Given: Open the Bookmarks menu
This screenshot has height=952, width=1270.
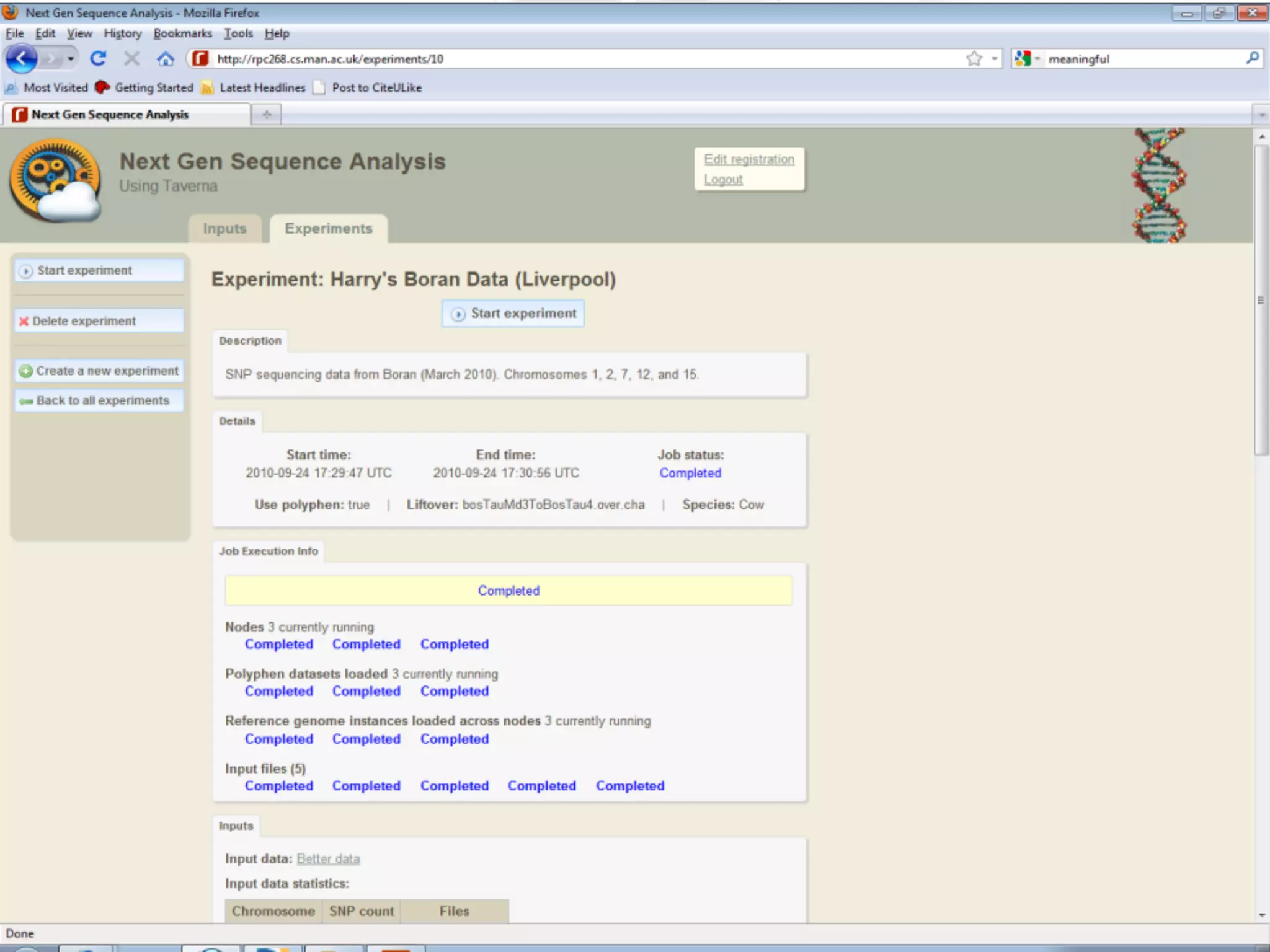Looking at the screenshot, I should pyautogui.click(x=182, y=33).
